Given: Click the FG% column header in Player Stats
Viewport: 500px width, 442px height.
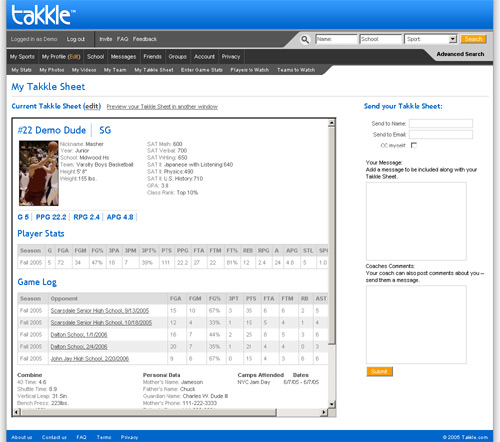Looking at the screenshot, I should tap(97, 250).
